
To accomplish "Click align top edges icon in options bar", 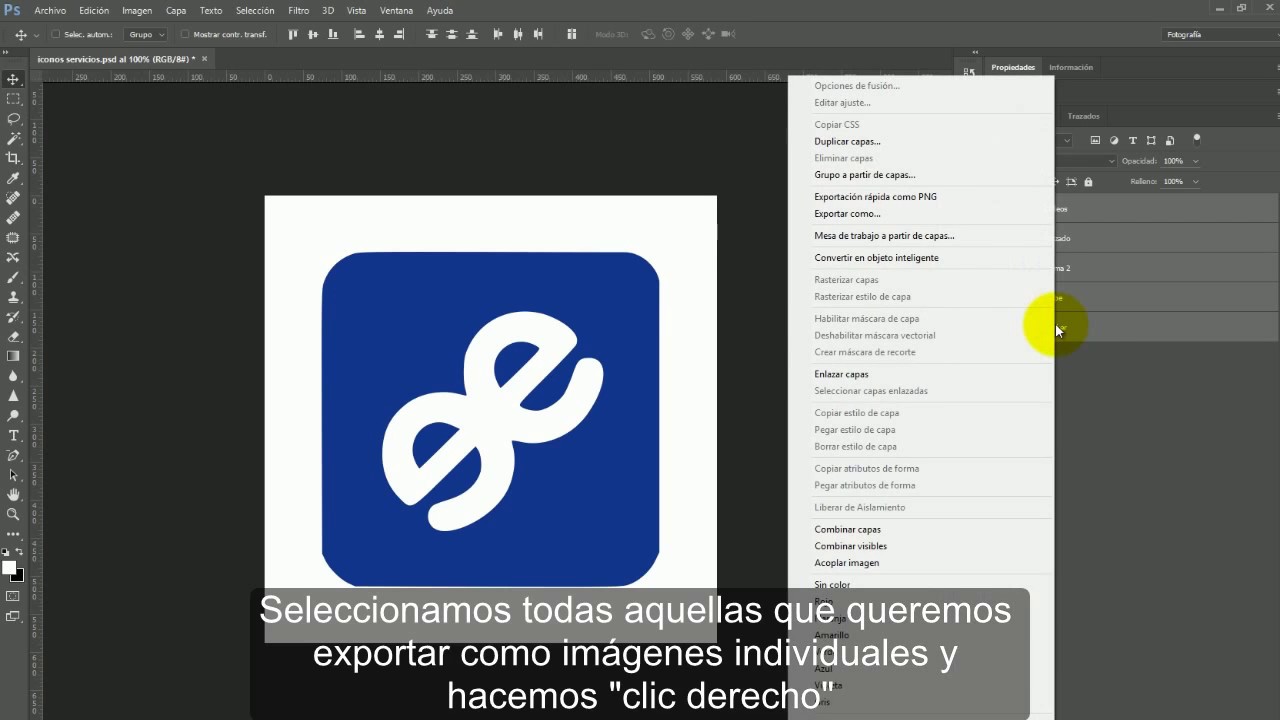I will pyautogui.click(x=293, y=34).
